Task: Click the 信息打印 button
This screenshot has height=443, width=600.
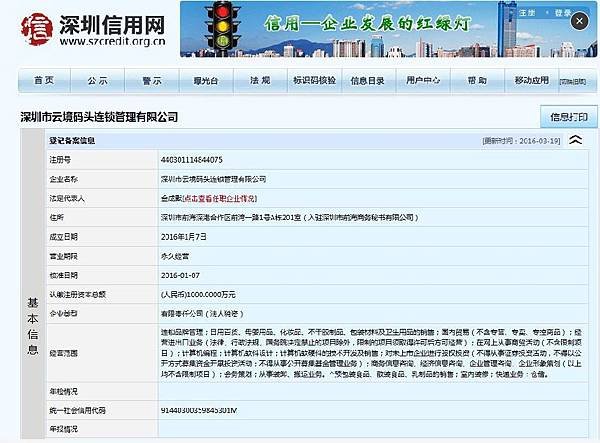Action: click(569, 117)
